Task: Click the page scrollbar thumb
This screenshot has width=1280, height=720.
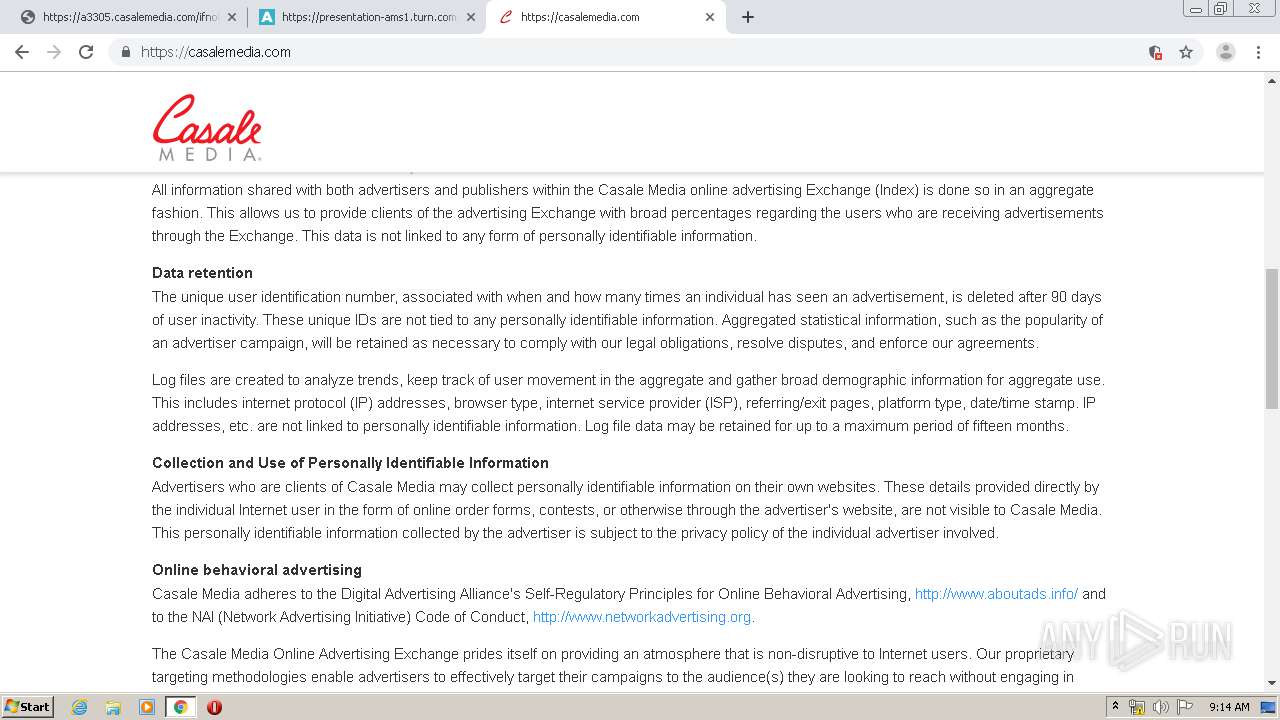Action: 1272,338
